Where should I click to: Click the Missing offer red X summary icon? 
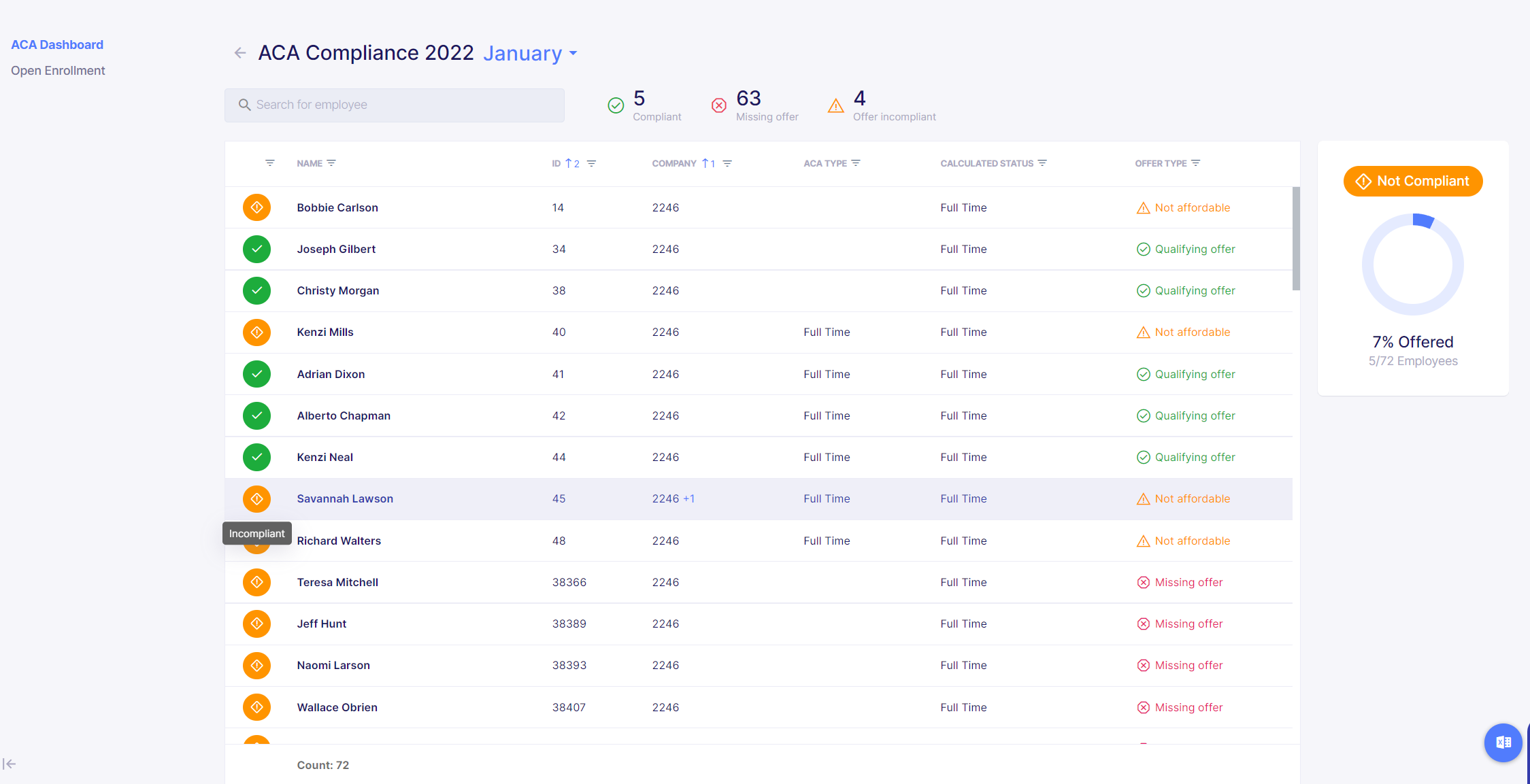(x=719, y=105)
